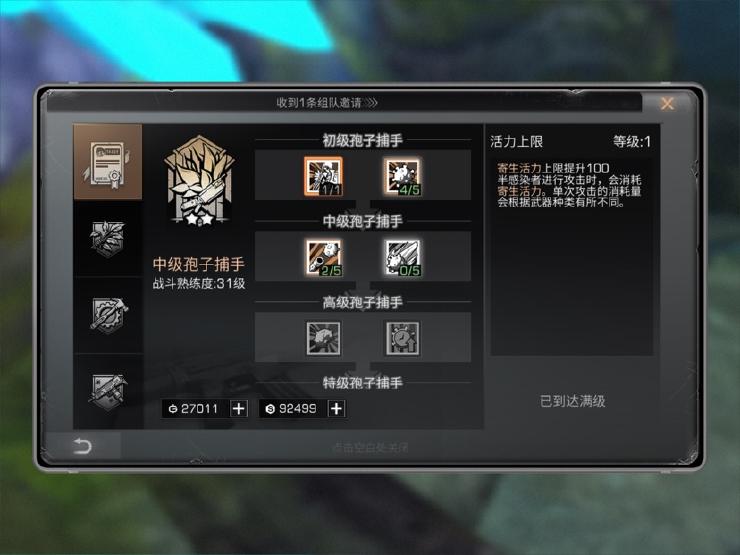Close the panel with orange X
Screen dimensions: 740x555
click(x=667, y=103)
